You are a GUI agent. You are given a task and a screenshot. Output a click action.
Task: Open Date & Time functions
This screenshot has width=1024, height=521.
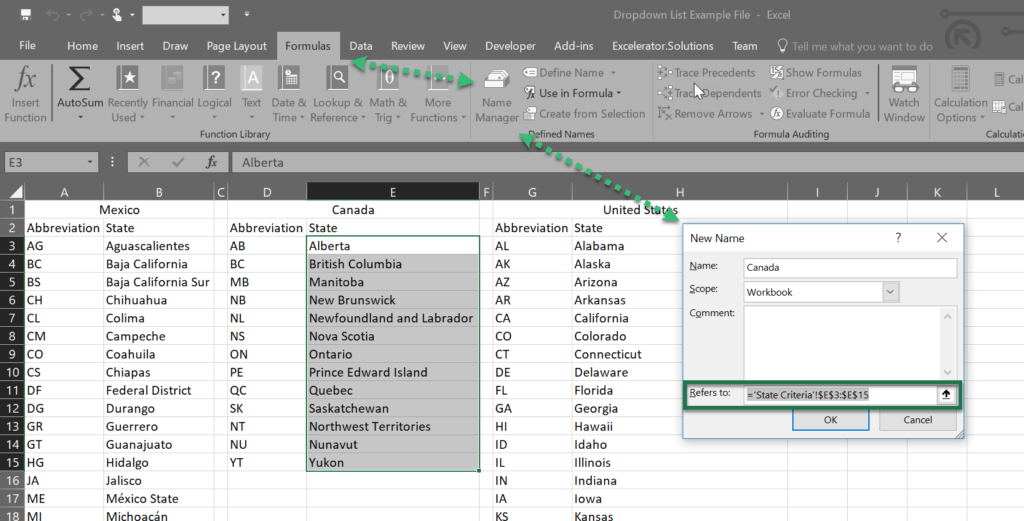coord(289,95)
